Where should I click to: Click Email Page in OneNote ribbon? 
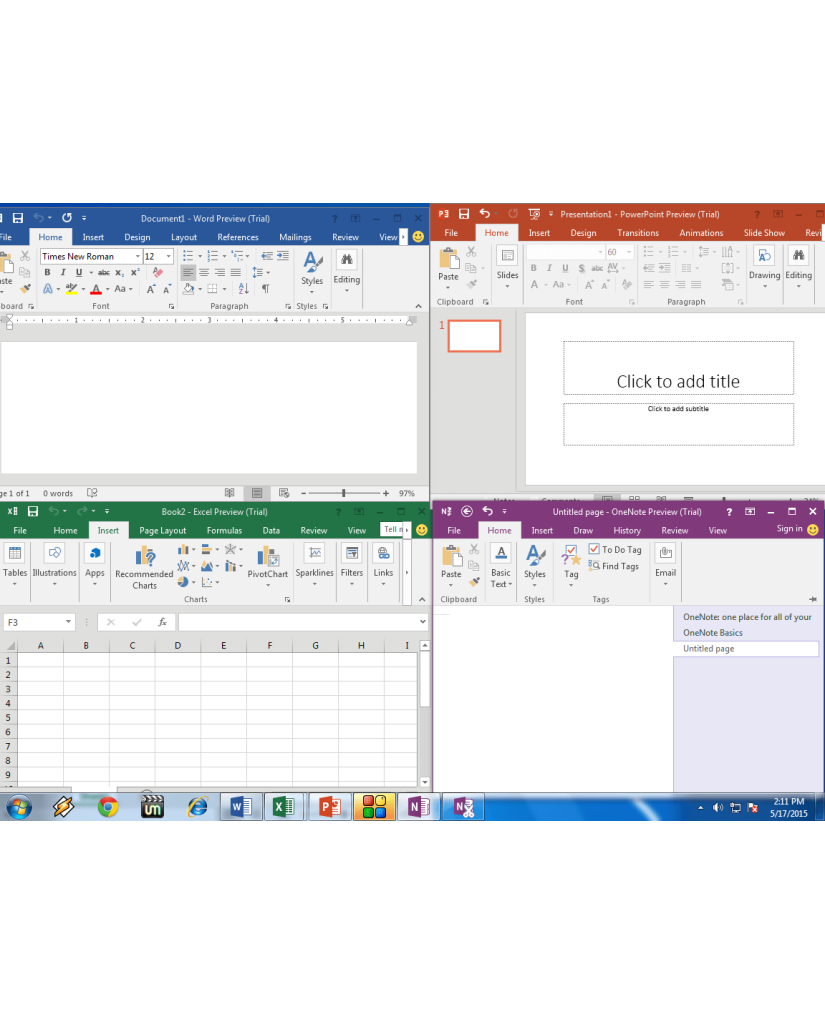coord(666,562)
